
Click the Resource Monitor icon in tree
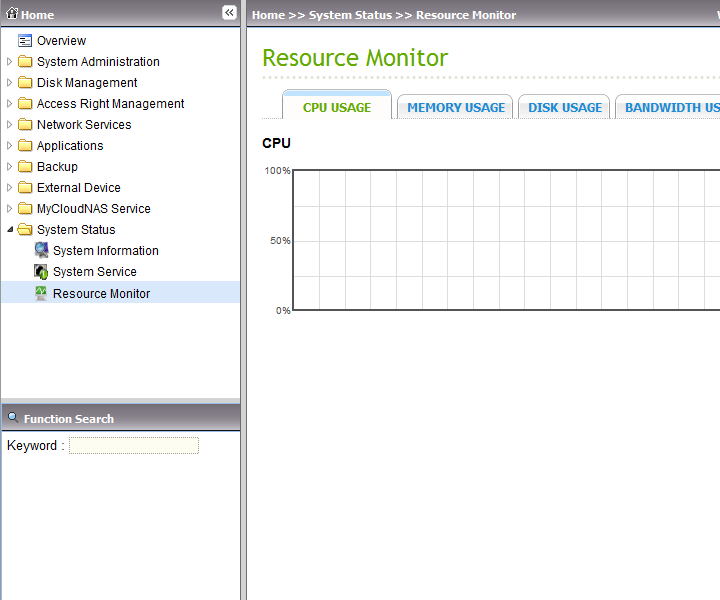pyautogui.click(x=41, y=293)
